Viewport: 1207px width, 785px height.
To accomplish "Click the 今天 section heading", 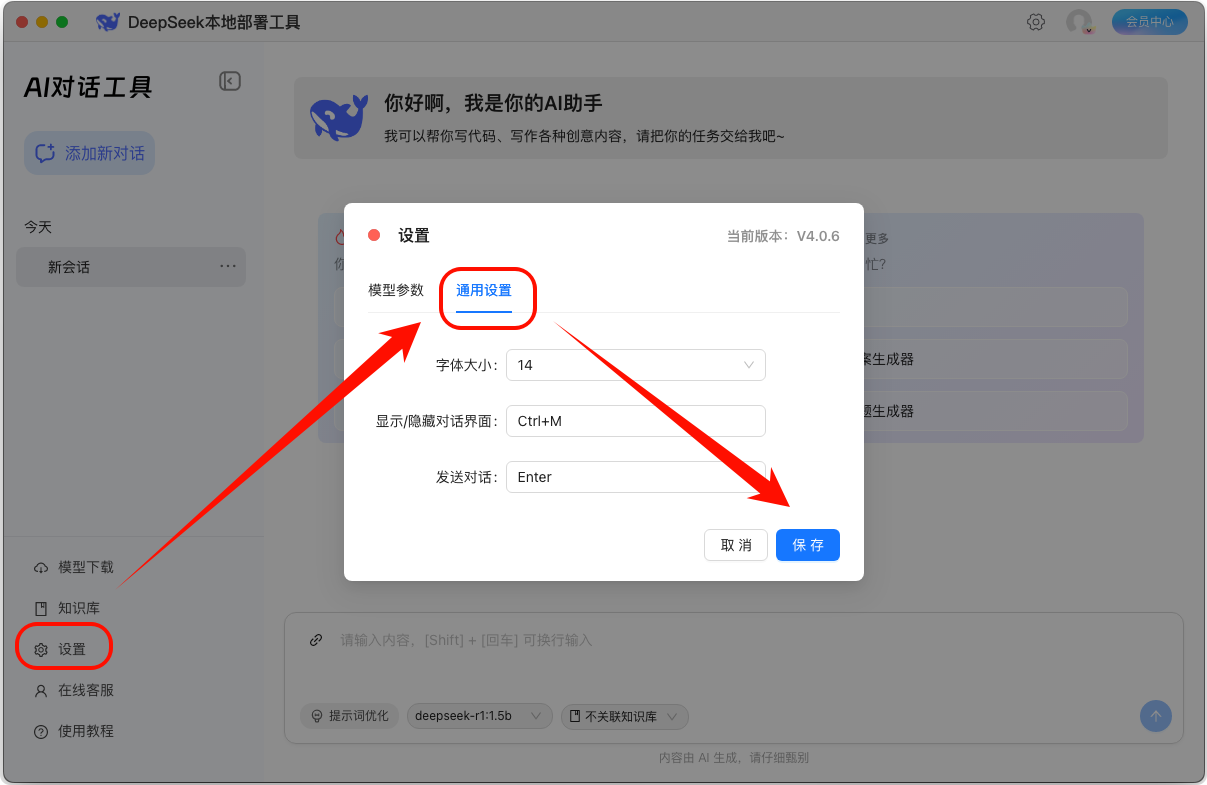I will pyautogui.click(x=38, y=227).
